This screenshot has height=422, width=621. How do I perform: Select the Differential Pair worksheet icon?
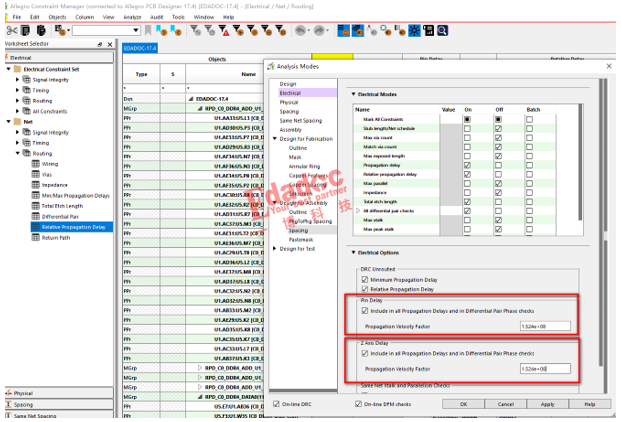tap(35, 216)
